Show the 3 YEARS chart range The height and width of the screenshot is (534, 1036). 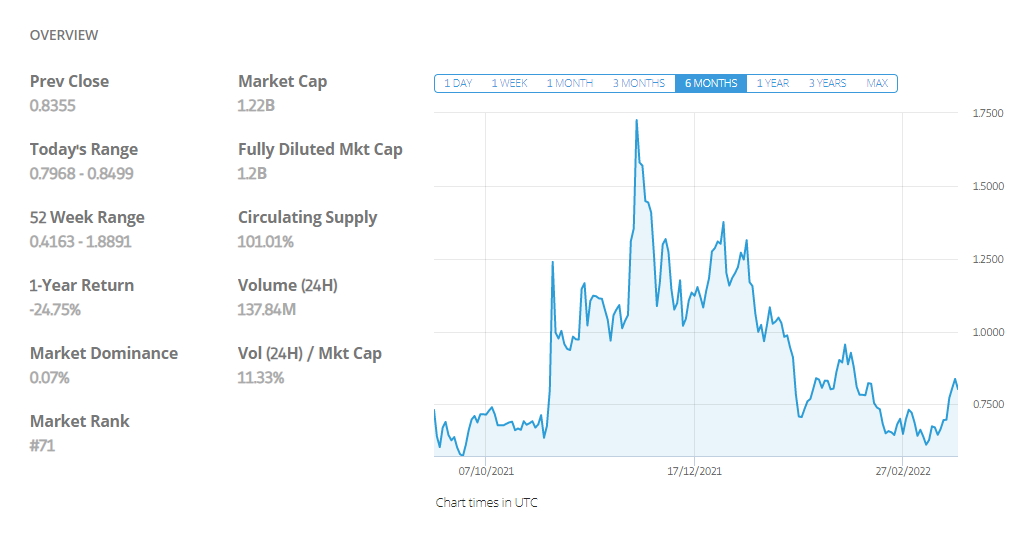coord(827,83)
